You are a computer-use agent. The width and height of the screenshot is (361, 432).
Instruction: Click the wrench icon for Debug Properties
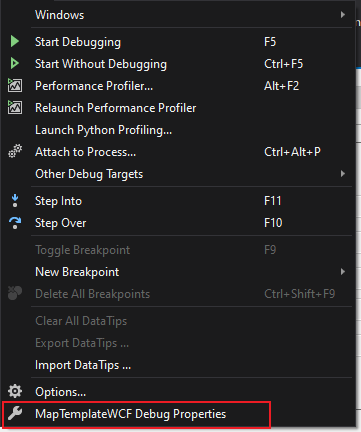(15, 413)
